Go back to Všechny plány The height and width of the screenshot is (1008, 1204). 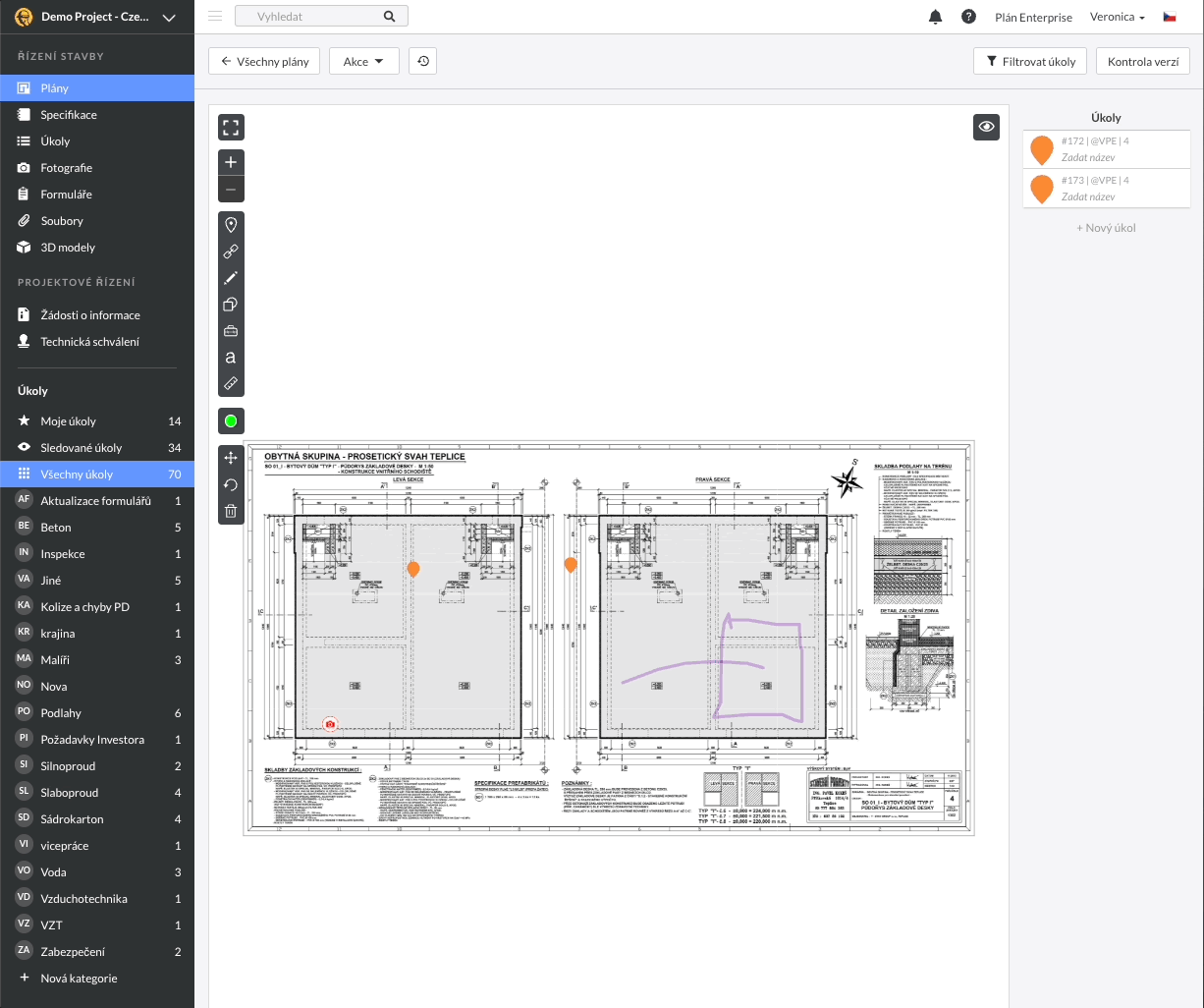(264, 62)
